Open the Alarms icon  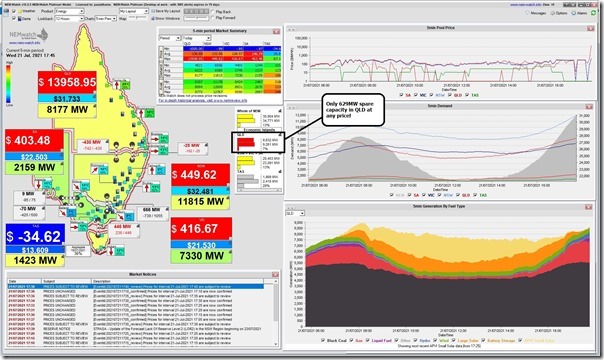pyautogui.click(x=573, y=13)
